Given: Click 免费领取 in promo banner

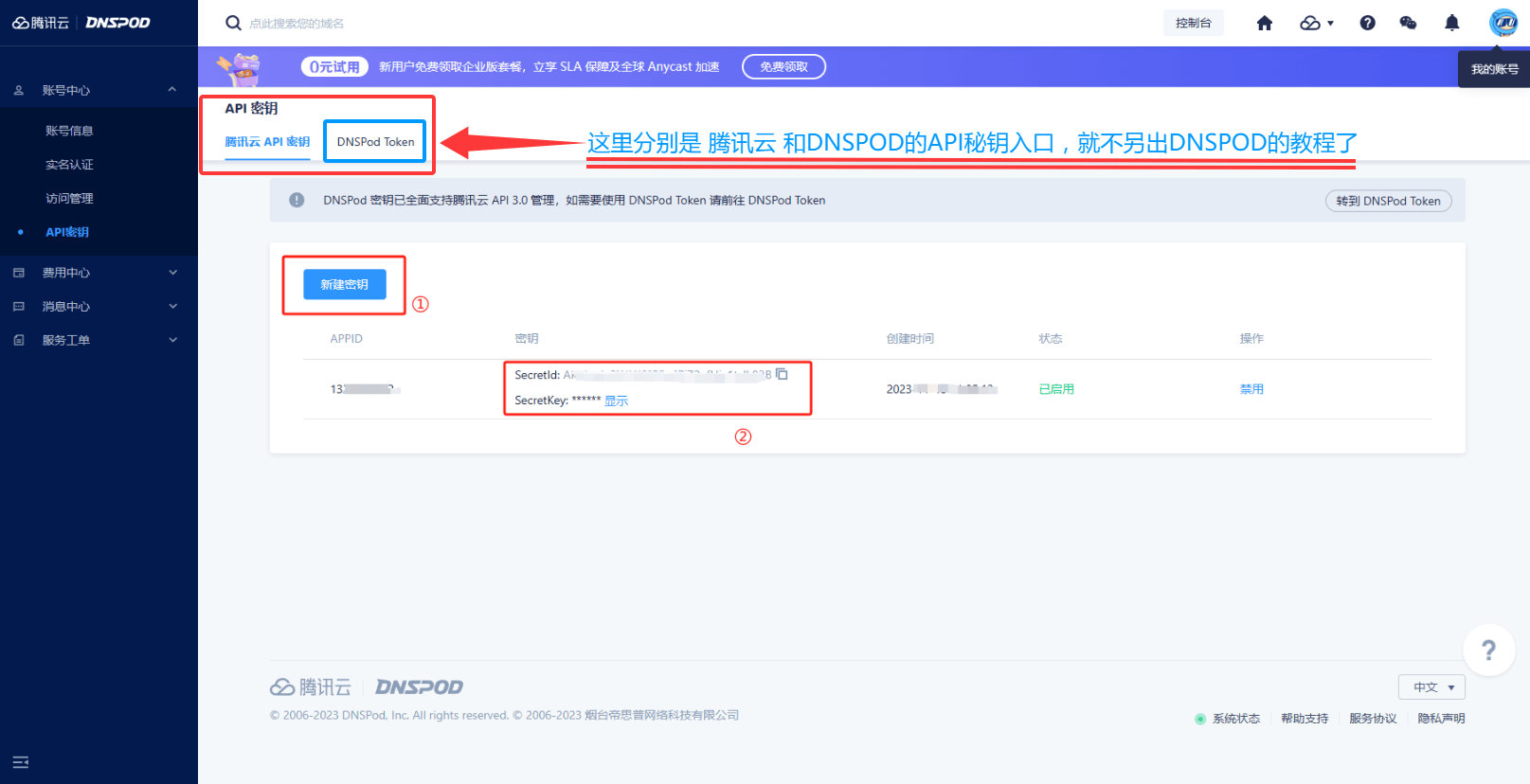Looking at the screenshot, I should point(783,66).
